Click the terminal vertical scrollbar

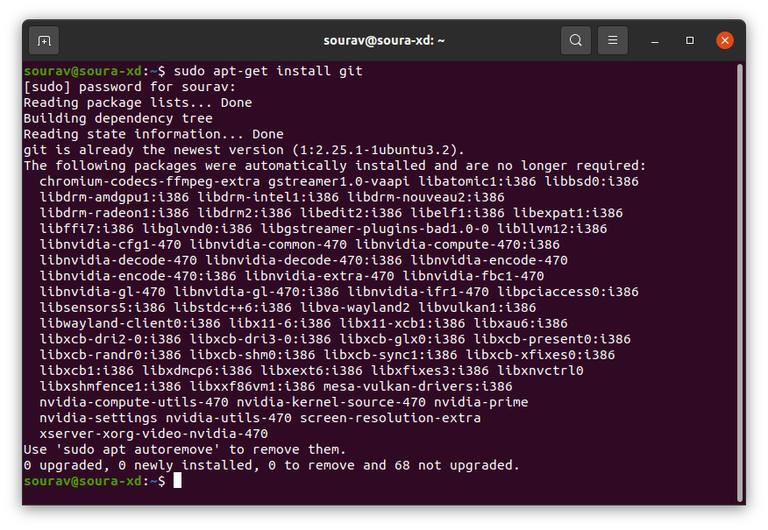[740, 280]
